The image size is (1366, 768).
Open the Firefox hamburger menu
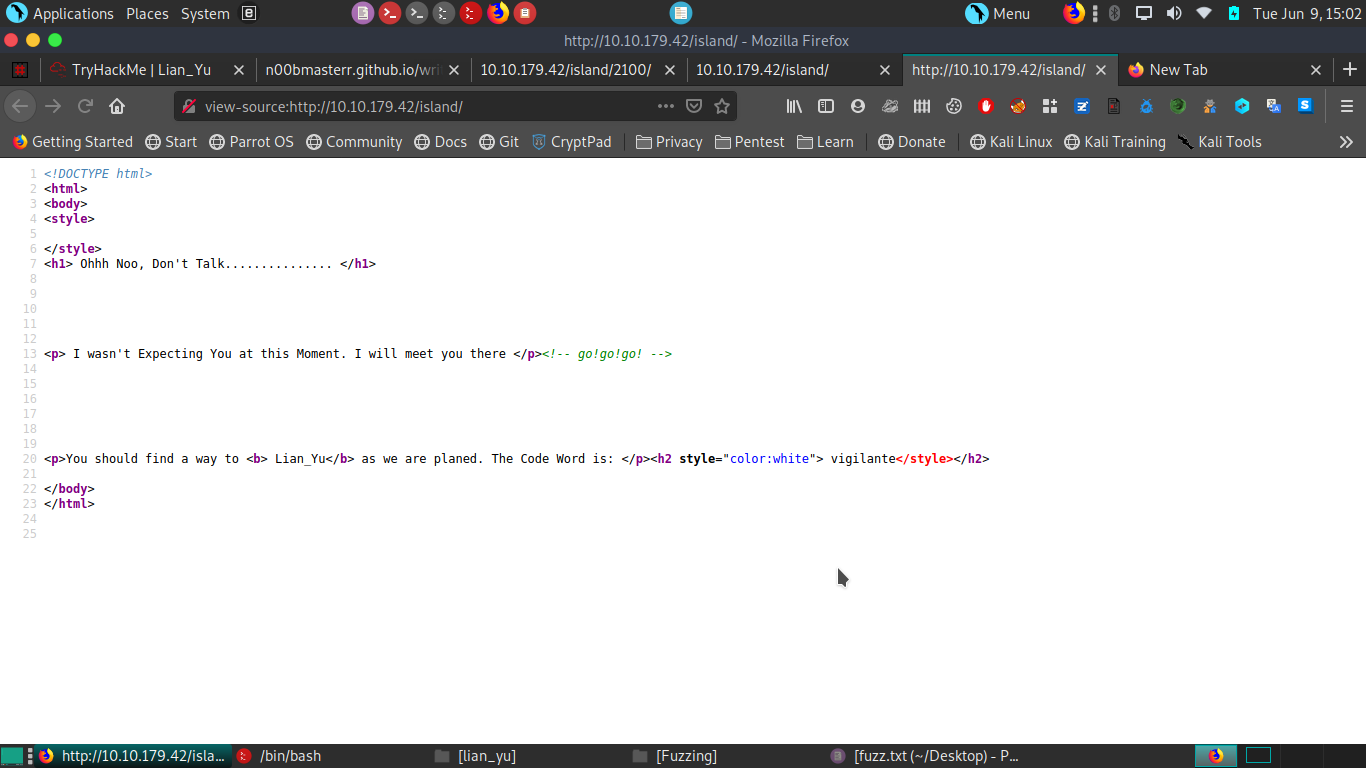1346,106
